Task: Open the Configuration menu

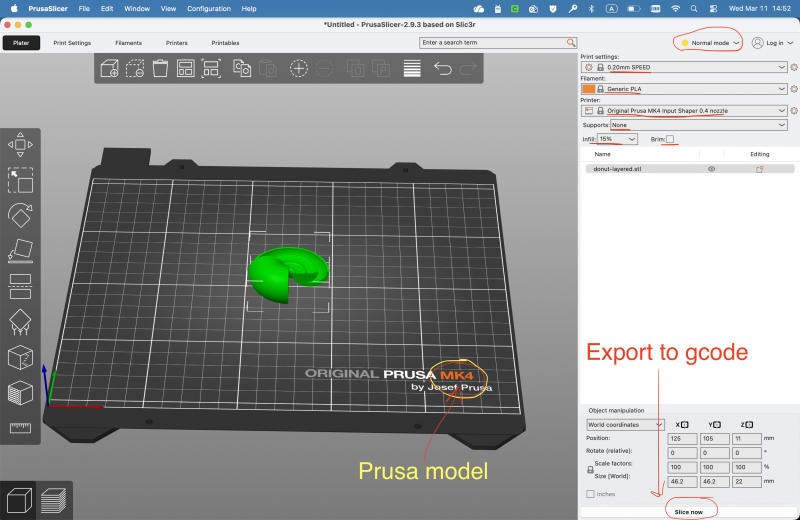Action: coord(209,9)
